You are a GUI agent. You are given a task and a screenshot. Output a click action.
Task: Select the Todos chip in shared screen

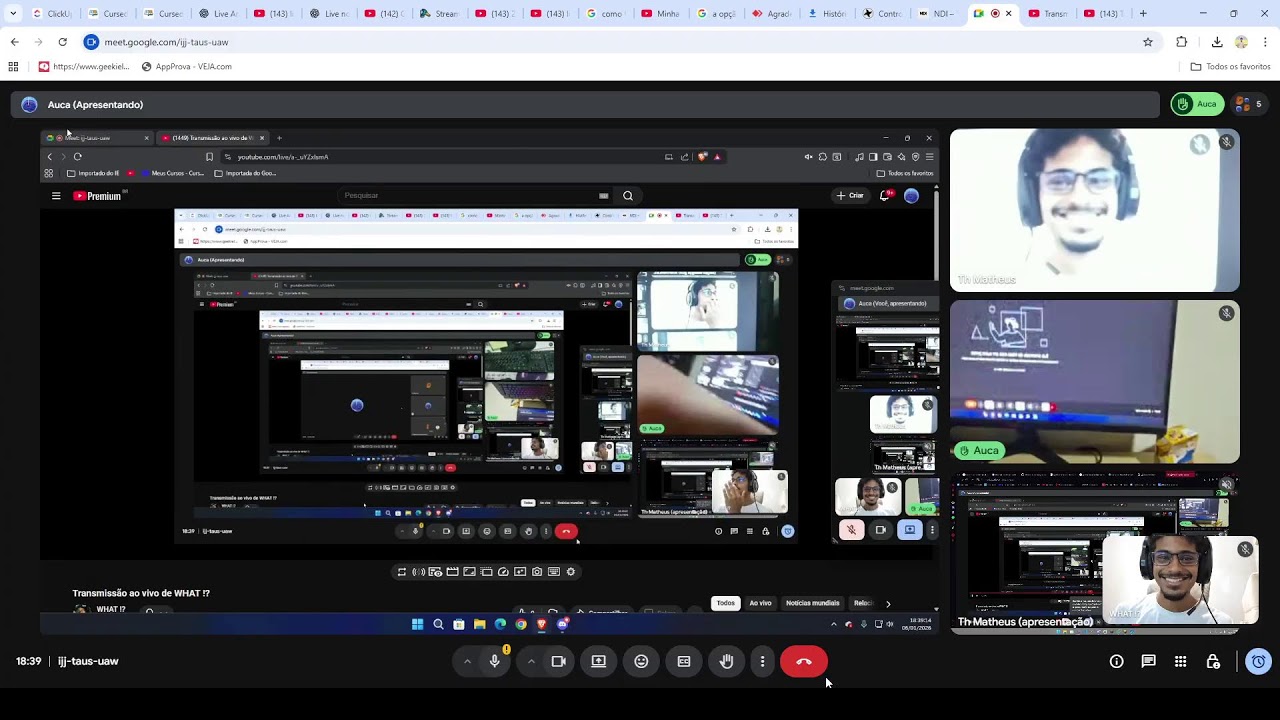[726, 603]
